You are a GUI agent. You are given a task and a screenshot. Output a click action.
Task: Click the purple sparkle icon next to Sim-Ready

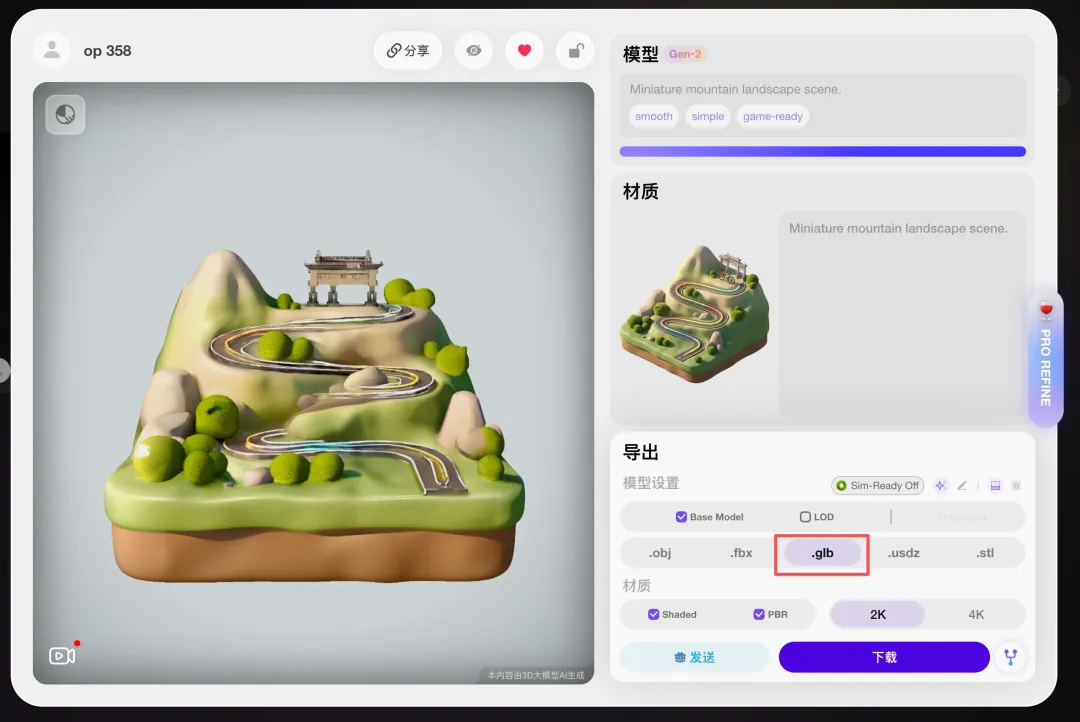[941, 486]
